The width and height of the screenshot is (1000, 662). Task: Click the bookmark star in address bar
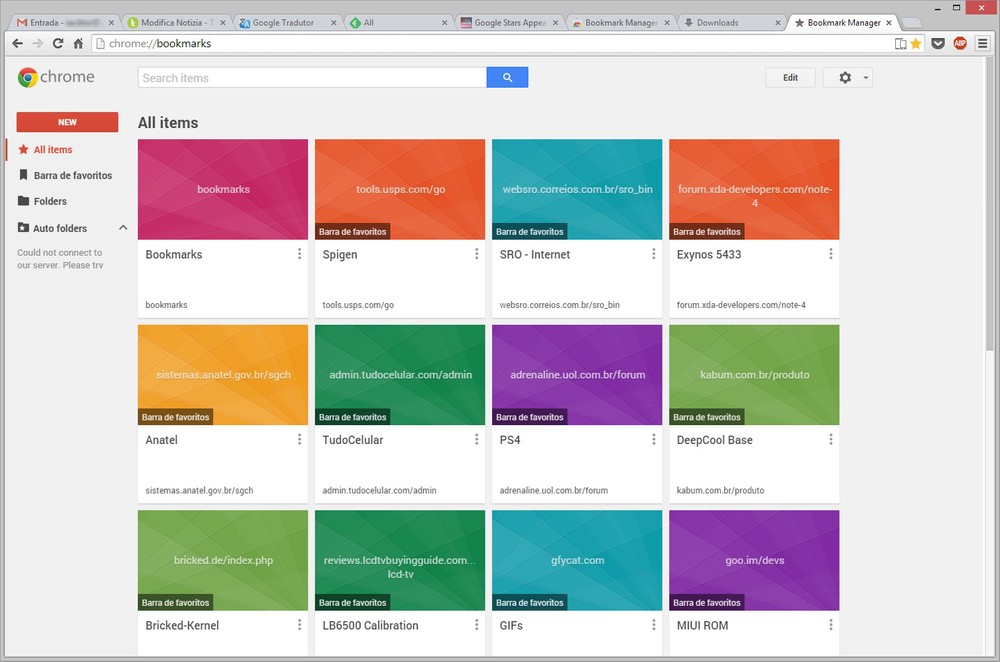(x=916, y=43)
